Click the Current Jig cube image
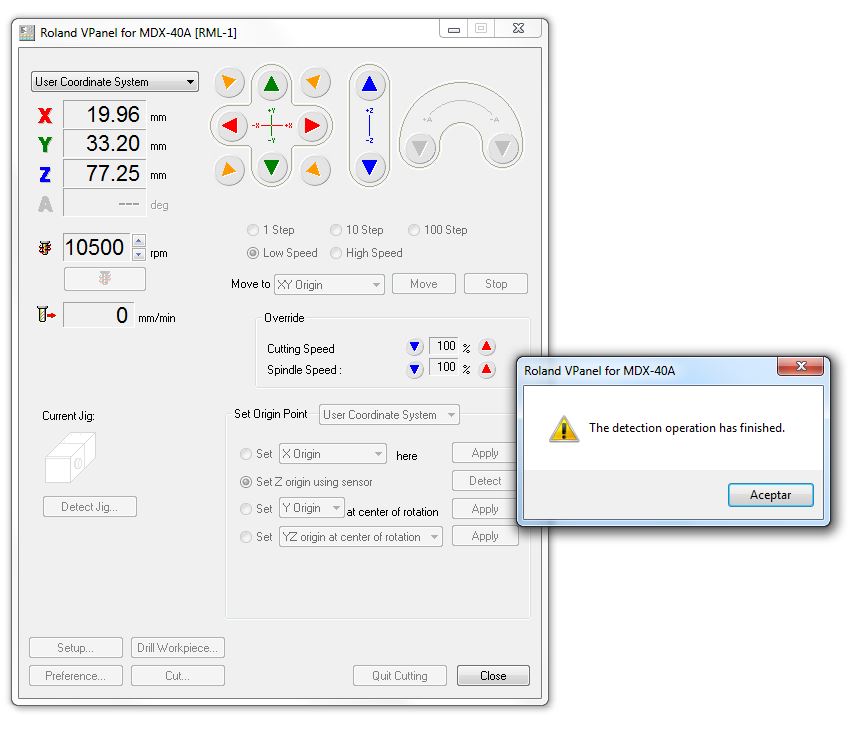849x742 pixels. coord(70,458)
